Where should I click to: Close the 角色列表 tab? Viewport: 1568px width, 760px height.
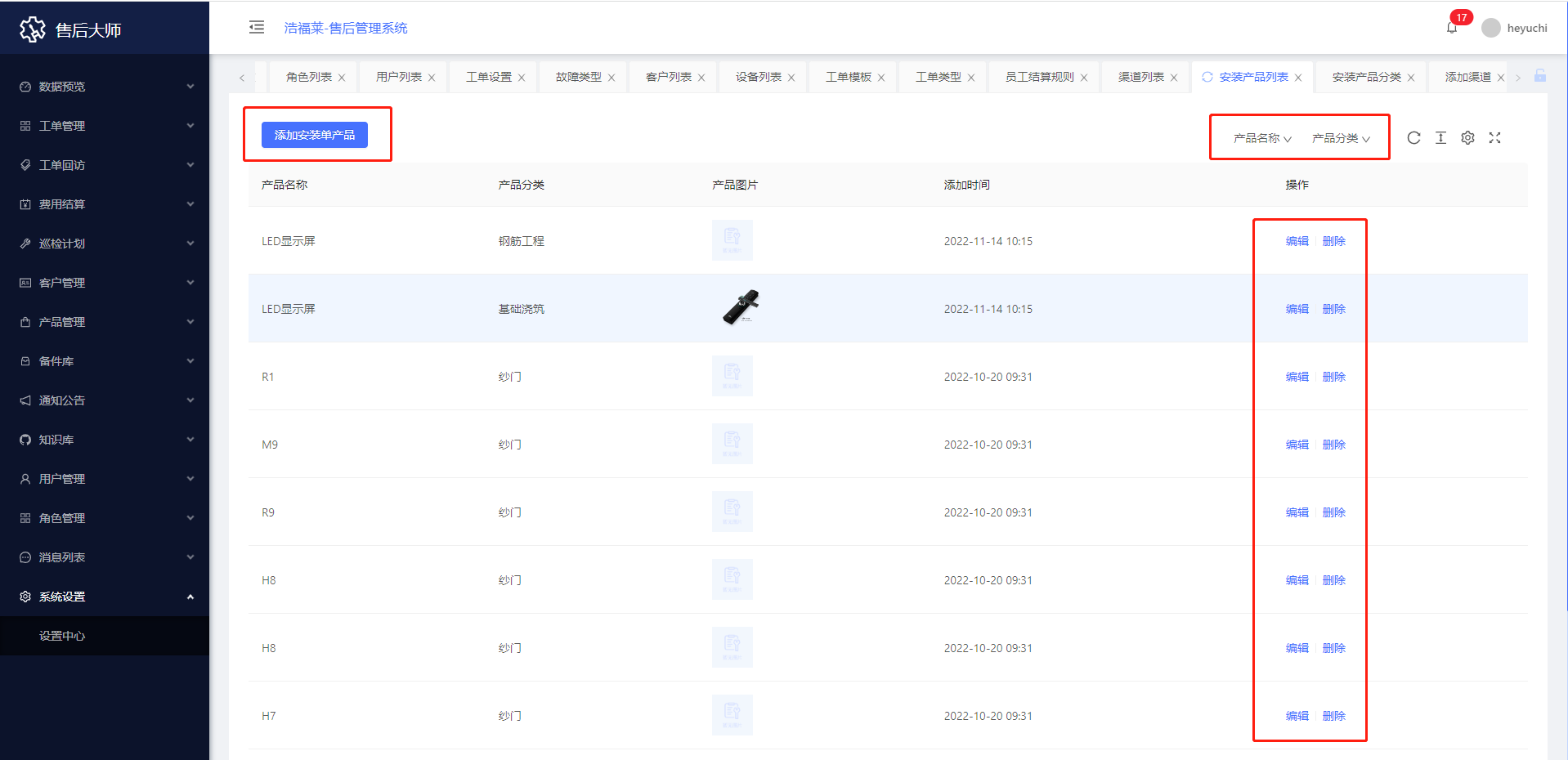click(x=342, y=78)
